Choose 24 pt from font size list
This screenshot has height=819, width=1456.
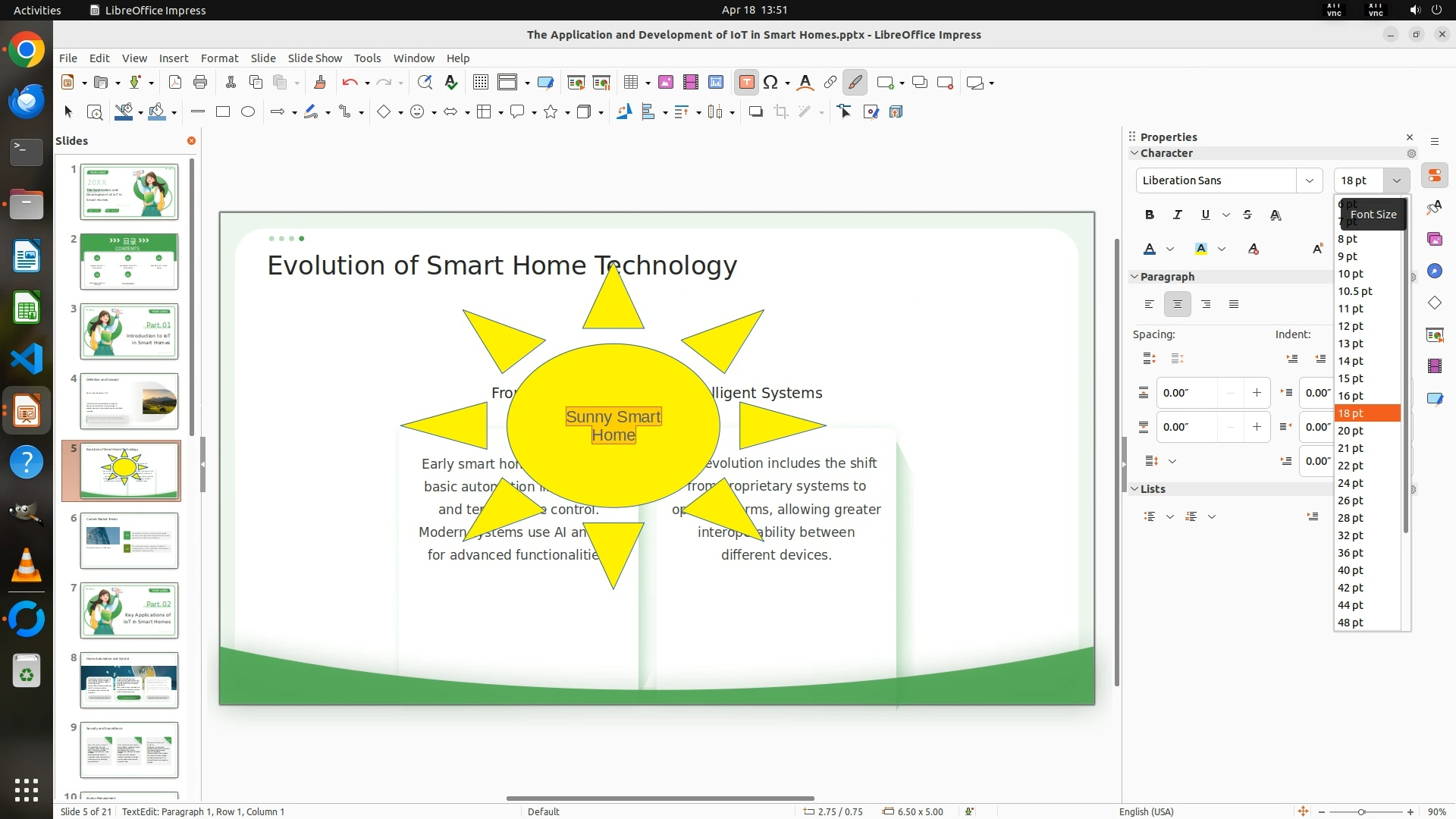pyautogui.click(x=1351, y=483)
